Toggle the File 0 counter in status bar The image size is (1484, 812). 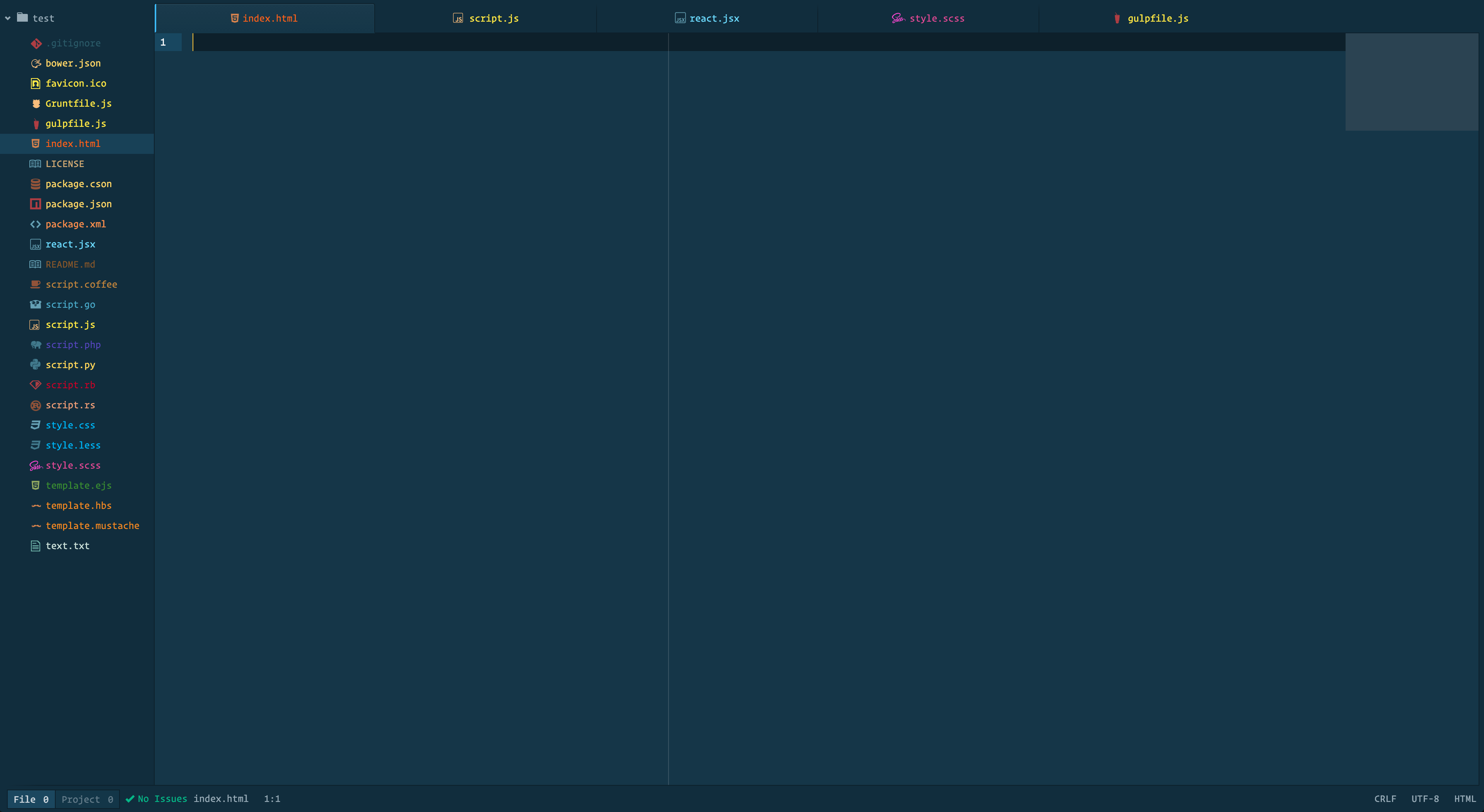[32, 799]
